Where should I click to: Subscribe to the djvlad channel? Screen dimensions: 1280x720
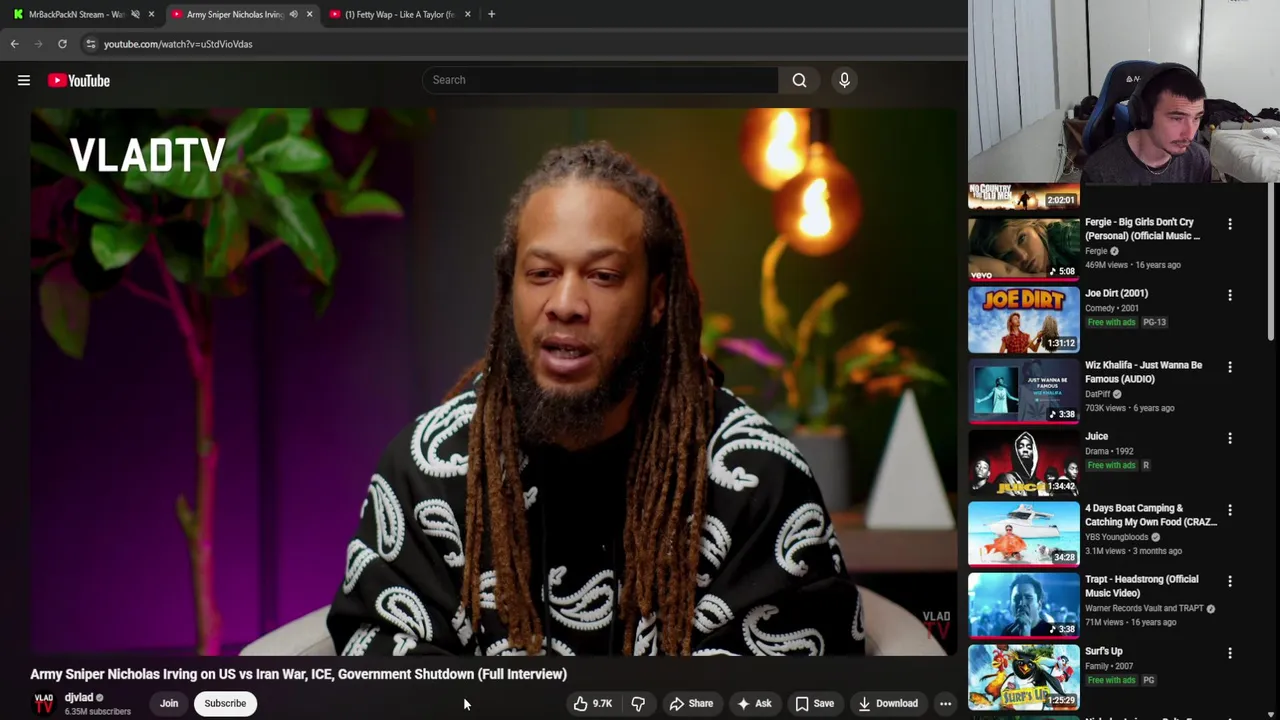point(225,703)
